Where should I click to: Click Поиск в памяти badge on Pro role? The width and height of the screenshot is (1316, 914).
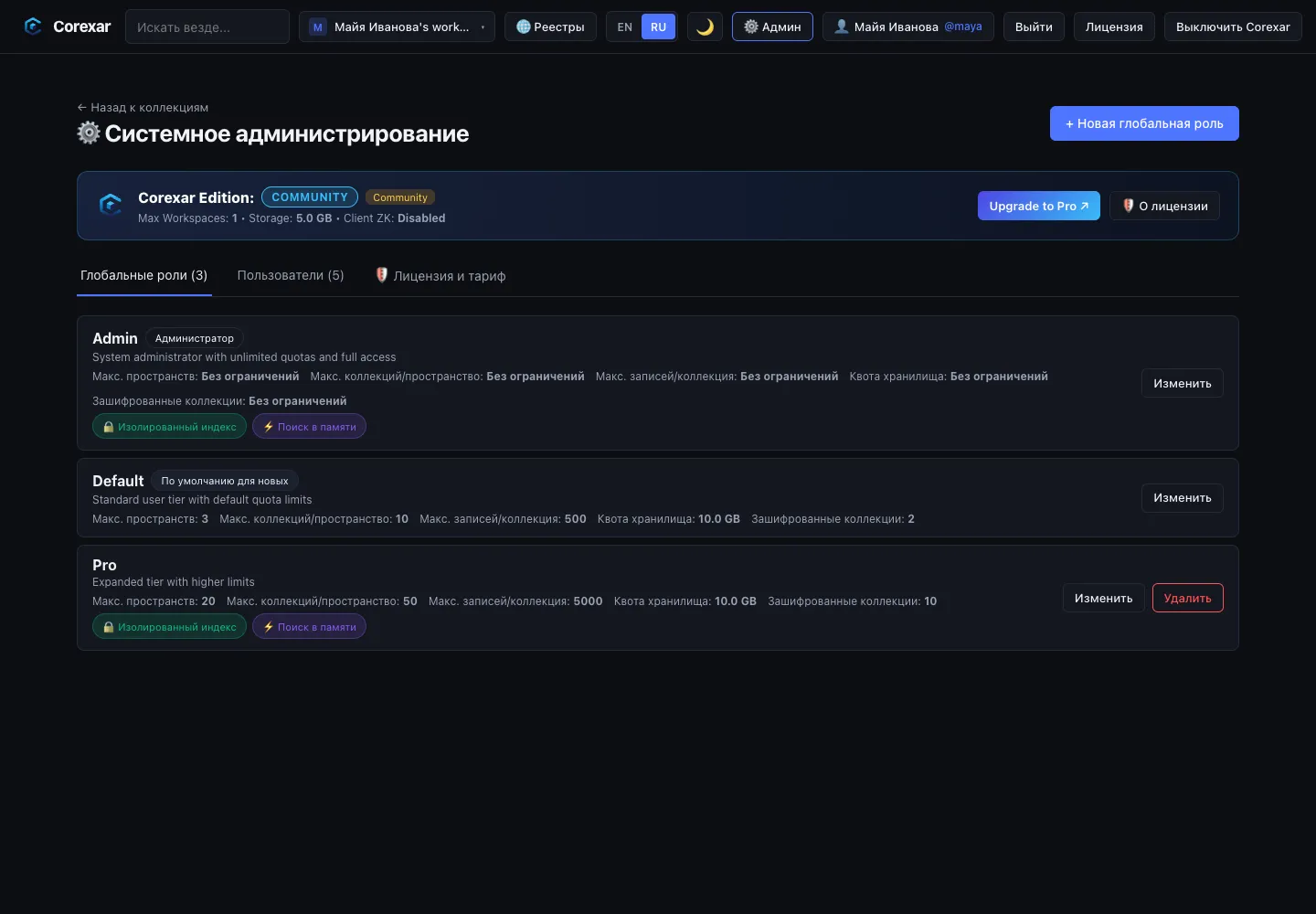309,626
